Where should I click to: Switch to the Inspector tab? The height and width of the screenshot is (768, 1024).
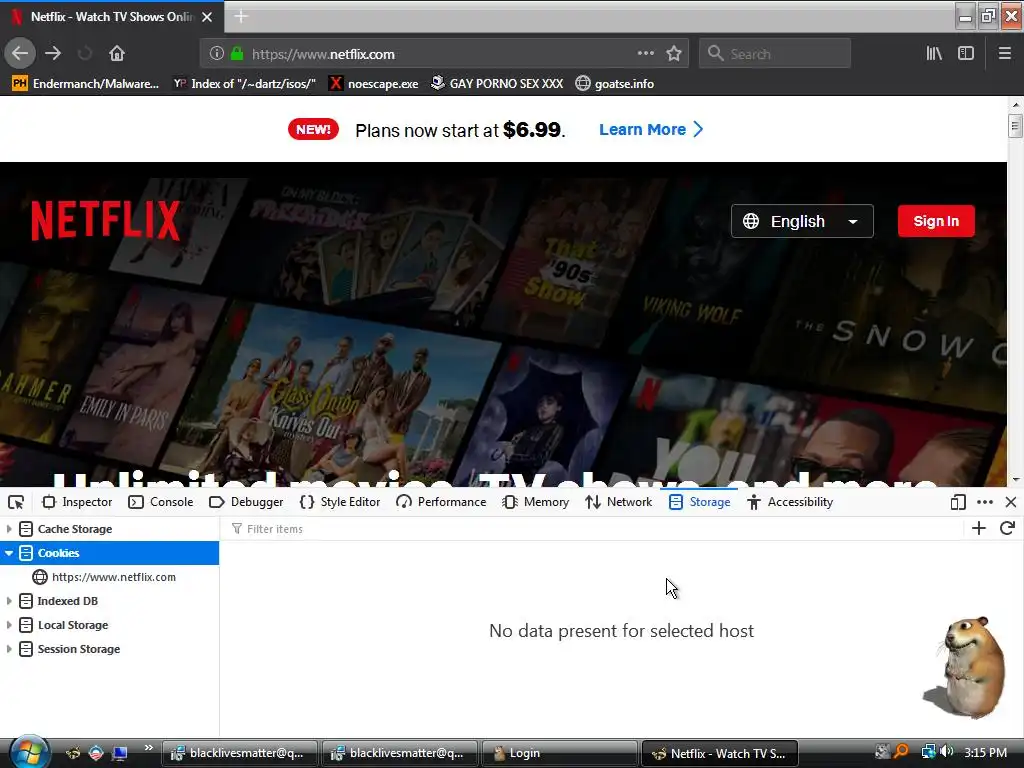tap(77, 502)
